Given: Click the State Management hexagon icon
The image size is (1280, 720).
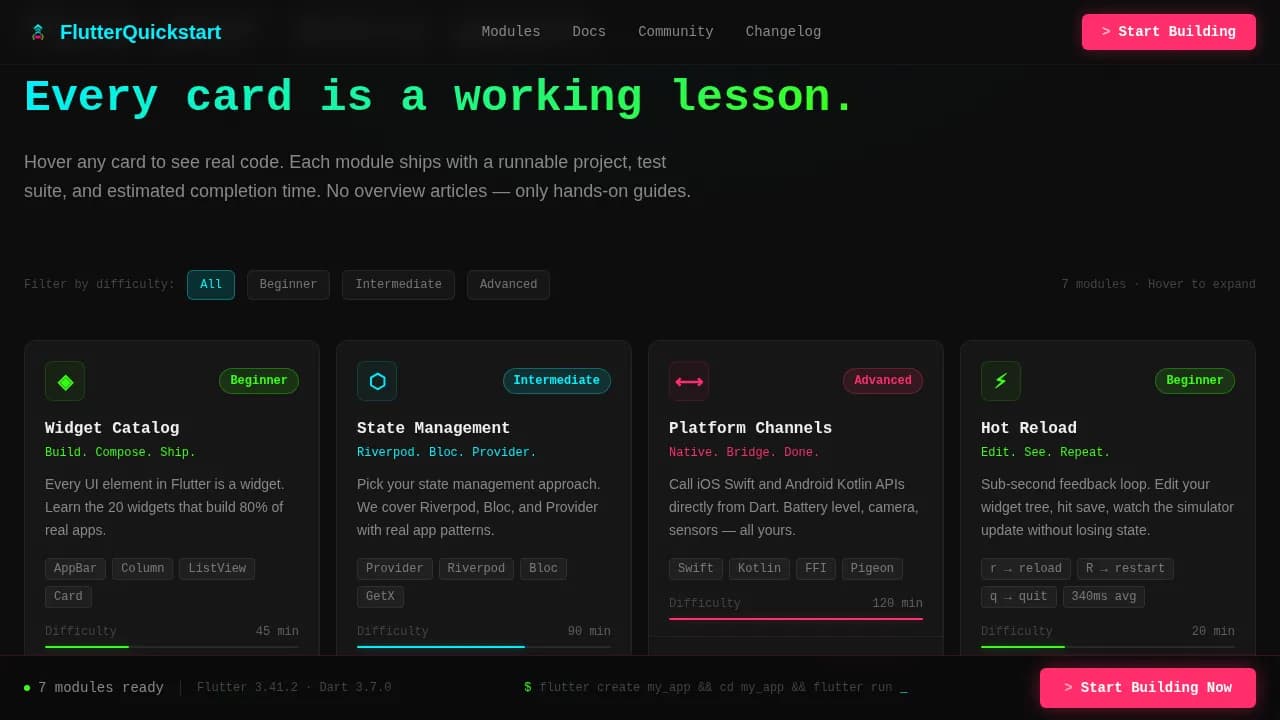Looking at the screenshot, I should click(x=377, y=381).
